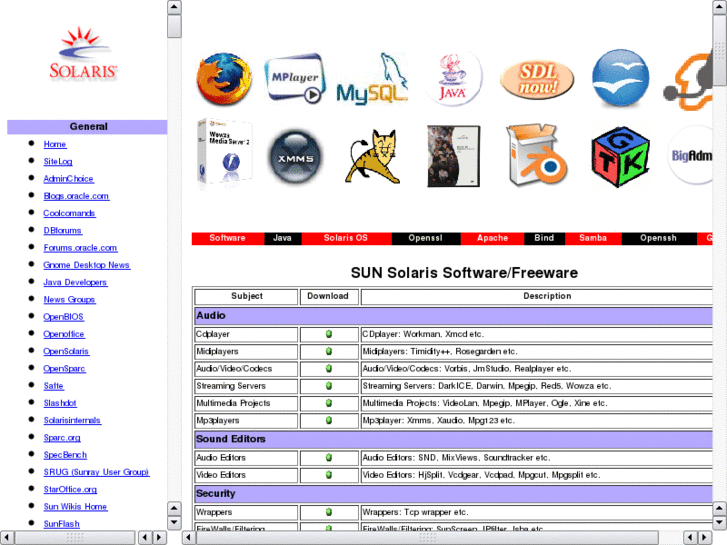Click the sidebar scroll-up arrow

pos(174,7)
